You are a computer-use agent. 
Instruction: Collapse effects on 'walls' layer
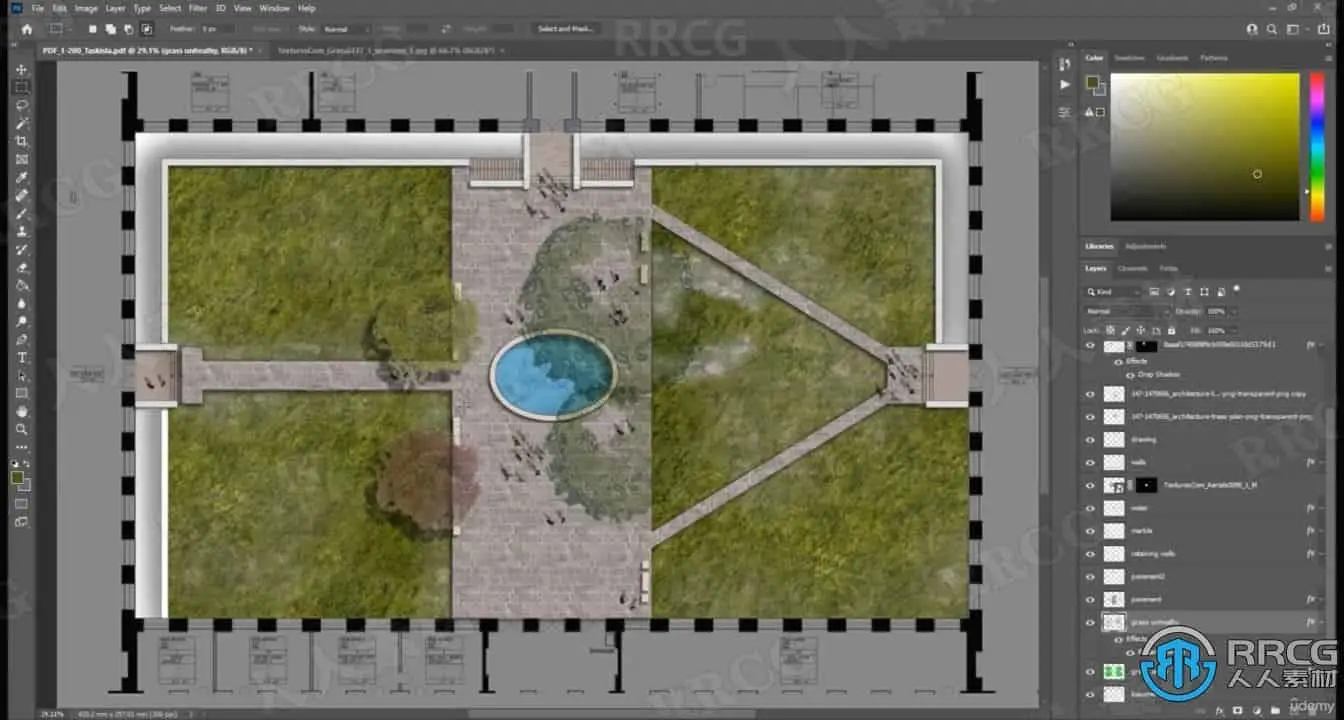pos(1320,462)
